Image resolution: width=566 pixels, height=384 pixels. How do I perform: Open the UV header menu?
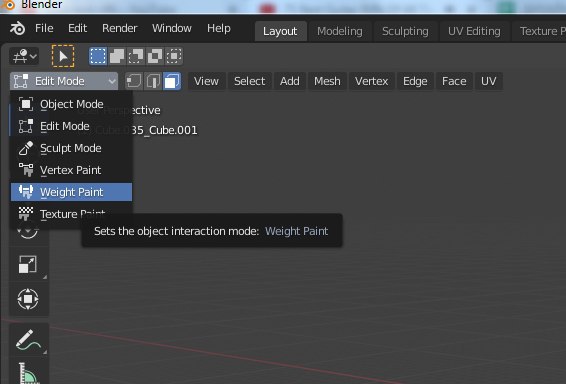(488, 81)
